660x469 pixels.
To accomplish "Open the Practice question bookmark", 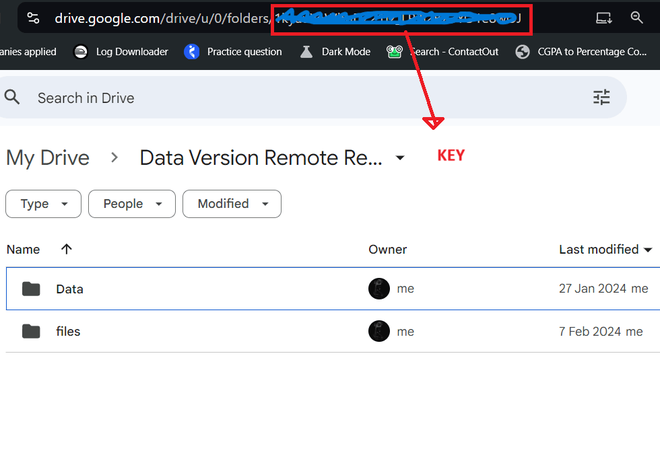I will (x=235, y=52).
